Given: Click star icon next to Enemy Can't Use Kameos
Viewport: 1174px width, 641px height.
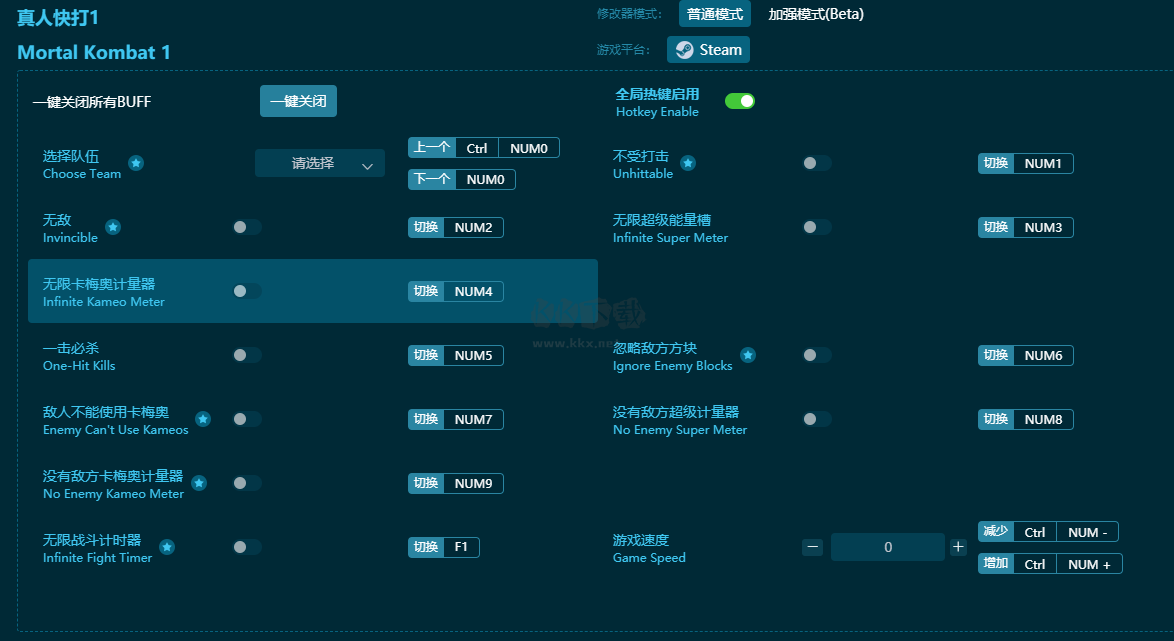Looking at the screenshot, I should (x=203, y=419).
